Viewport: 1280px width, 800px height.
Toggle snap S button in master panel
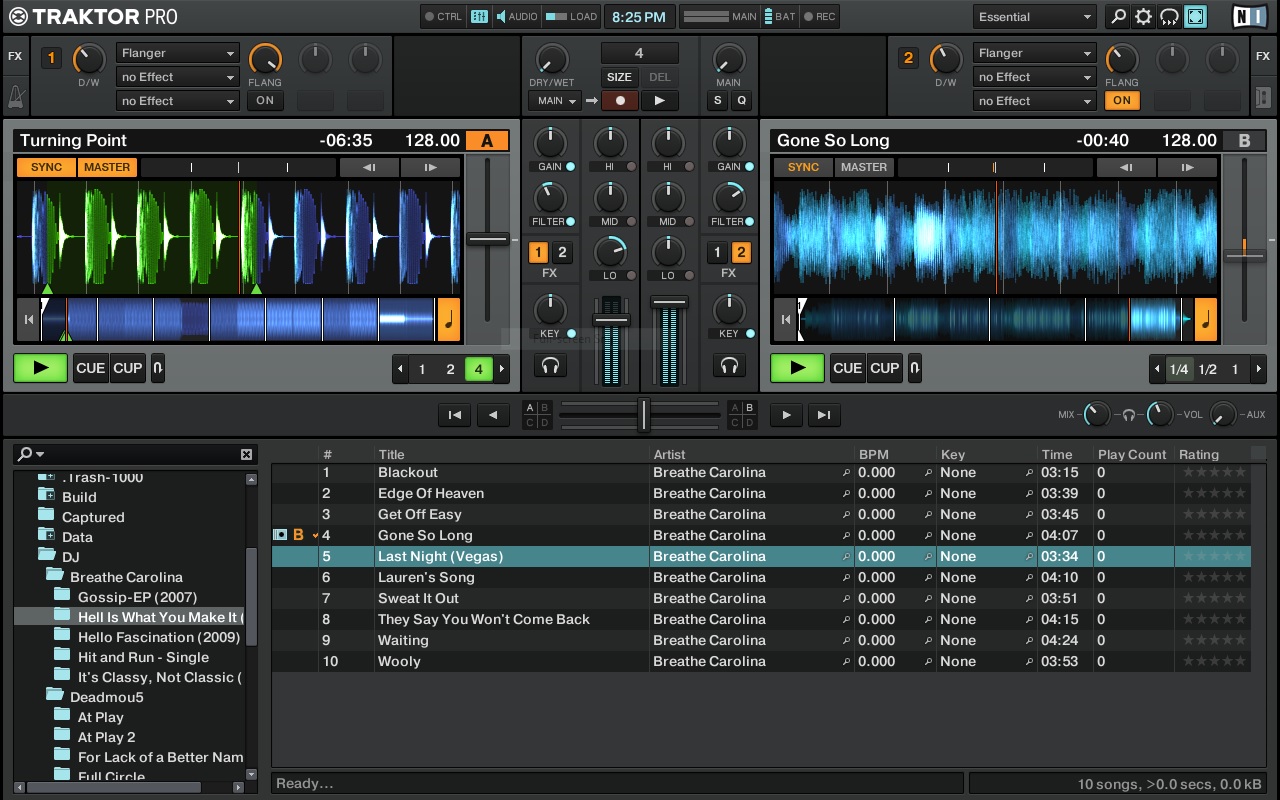(718, 101)
